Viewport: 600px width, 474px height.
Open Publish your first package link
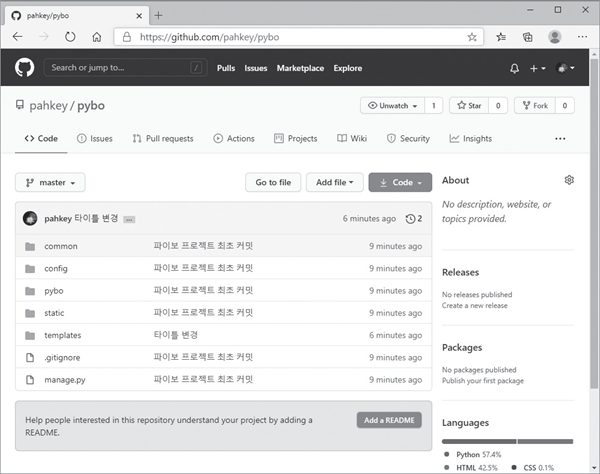[x=483, y=381]
